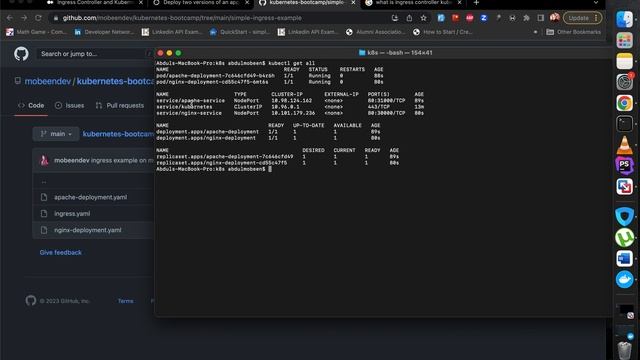The width and height of the screenshot is (640, 360).
Task: Click the GitHub logo home icon
Action: (21, 53)
